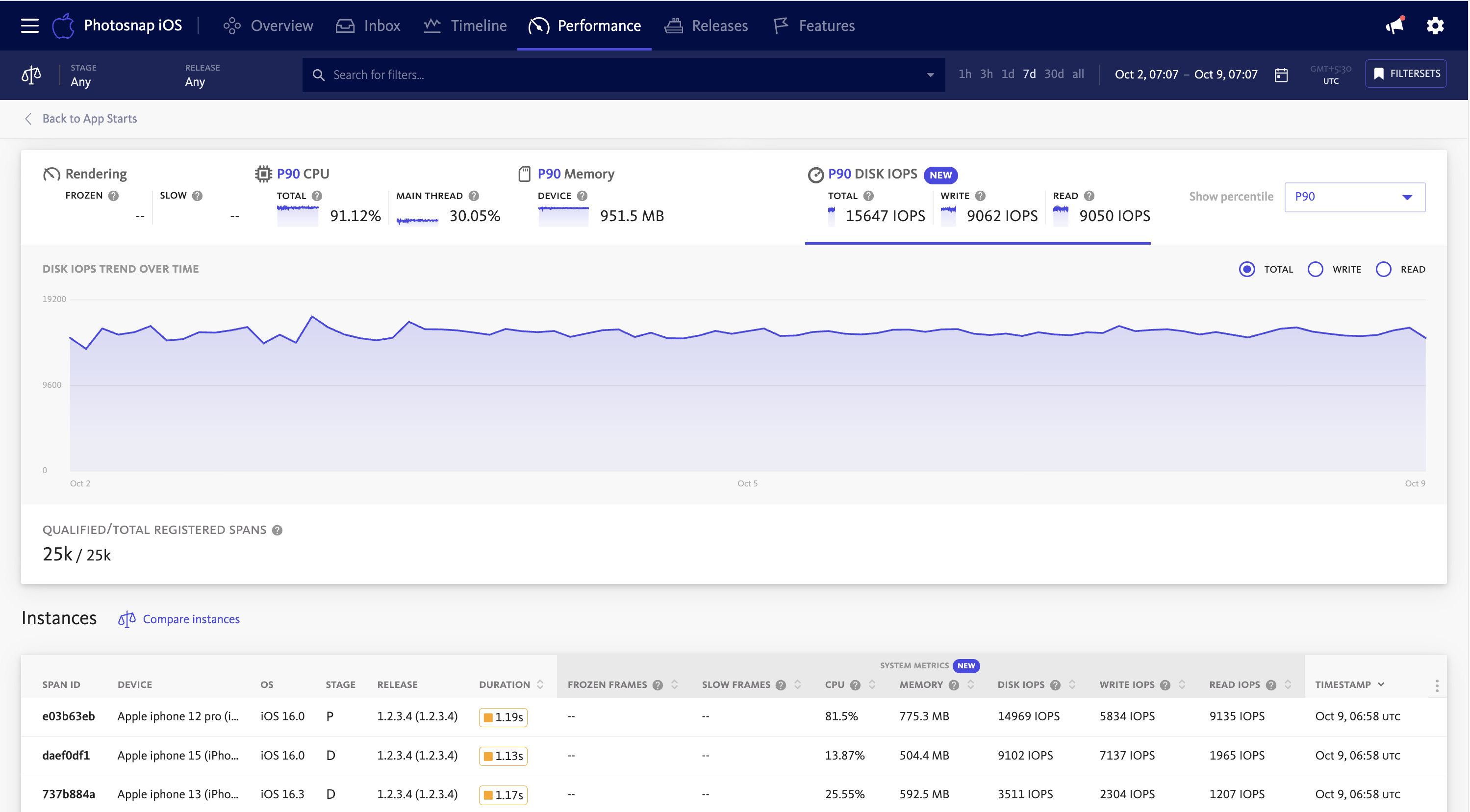
Task: Click the compare scales icon in filter bar
Action: [x=31, y=75]
